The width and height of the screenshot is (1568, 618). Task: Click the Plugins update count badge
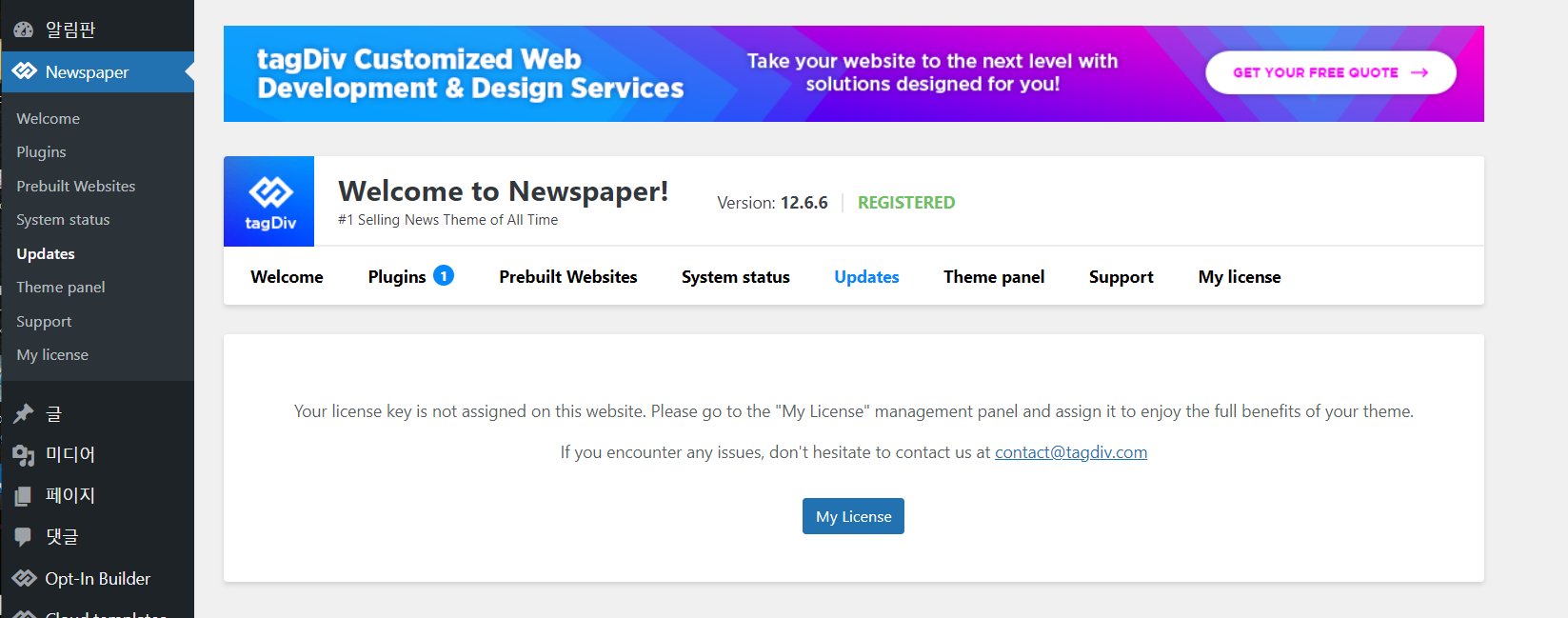pos(444,275)
